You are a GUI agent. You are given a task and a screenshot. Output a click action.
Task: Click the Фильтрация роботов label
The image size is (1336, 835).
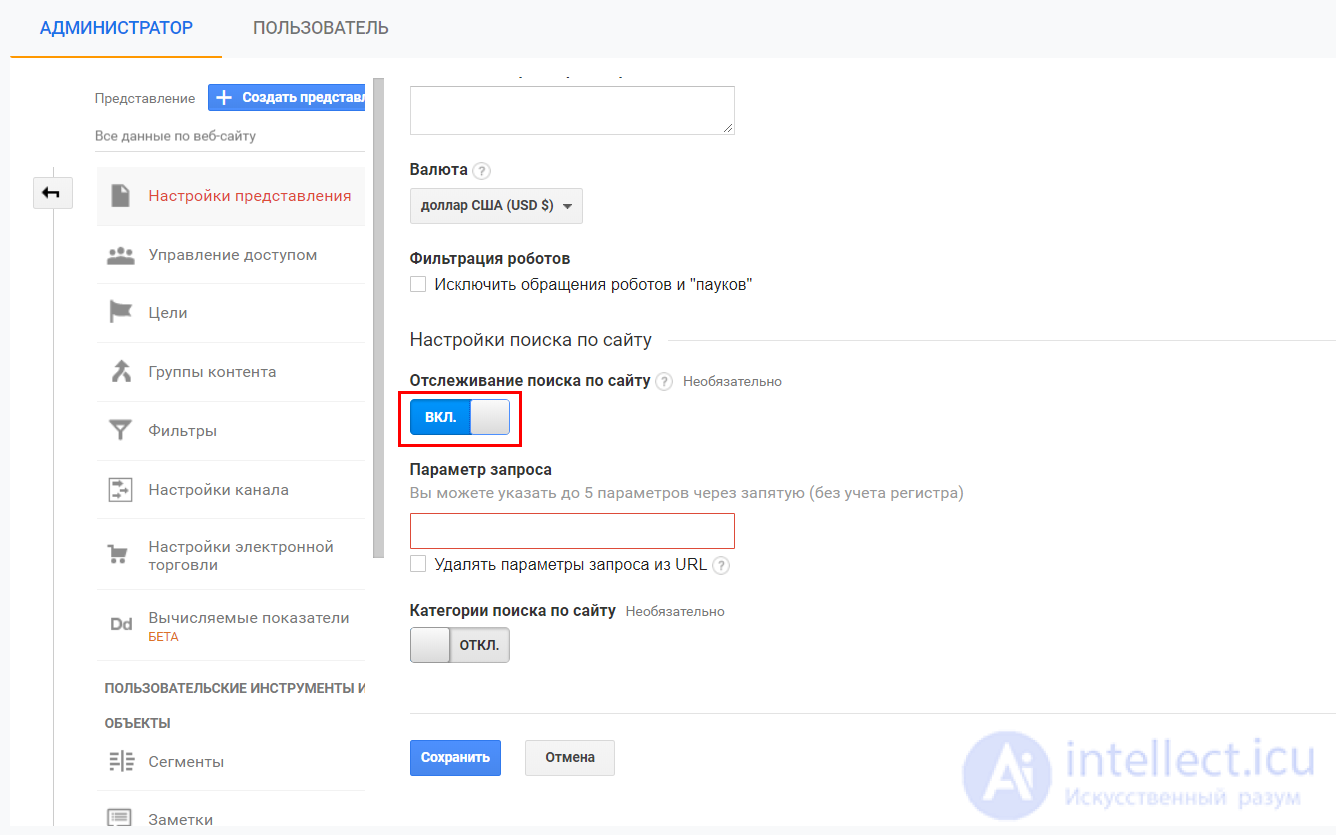coord(490,258)
